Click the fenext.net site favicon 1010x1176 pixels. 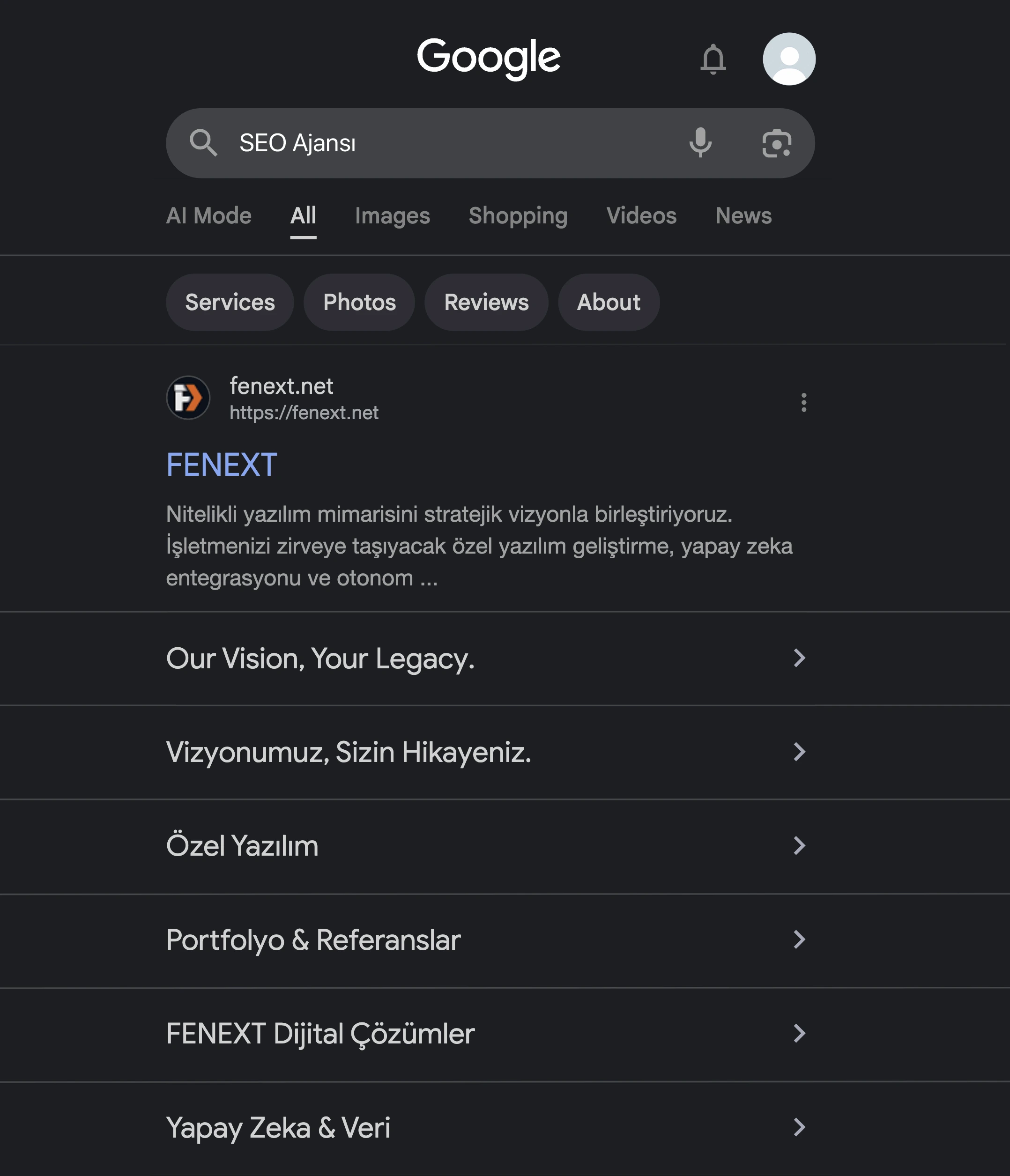point(188,398)
